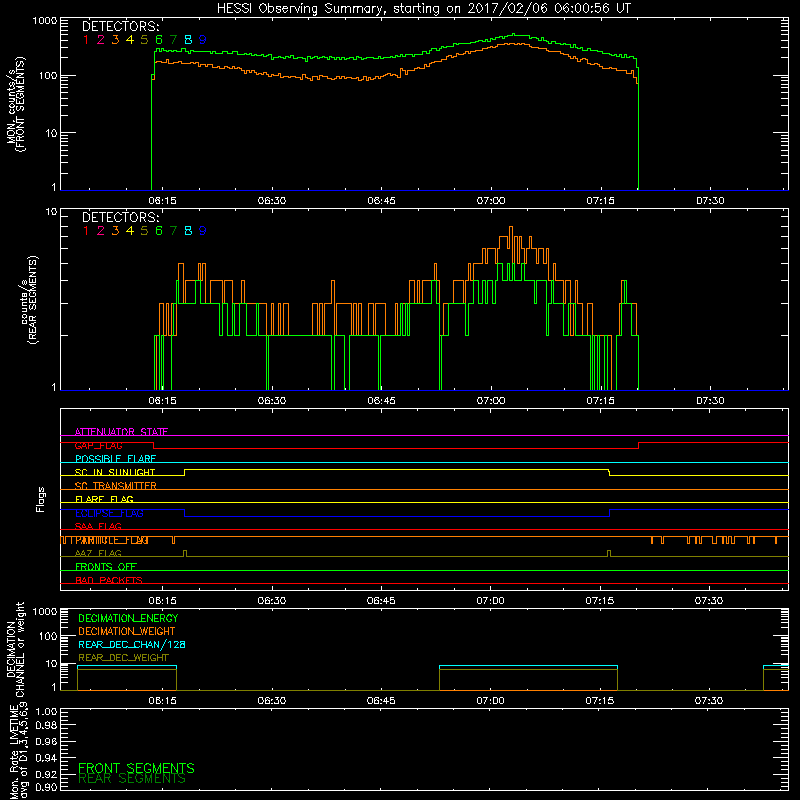The height and width of the screenshot is (800, 800).
Task: Click the '0.98' livetime y-axis tick
Action: coord(46,725)
